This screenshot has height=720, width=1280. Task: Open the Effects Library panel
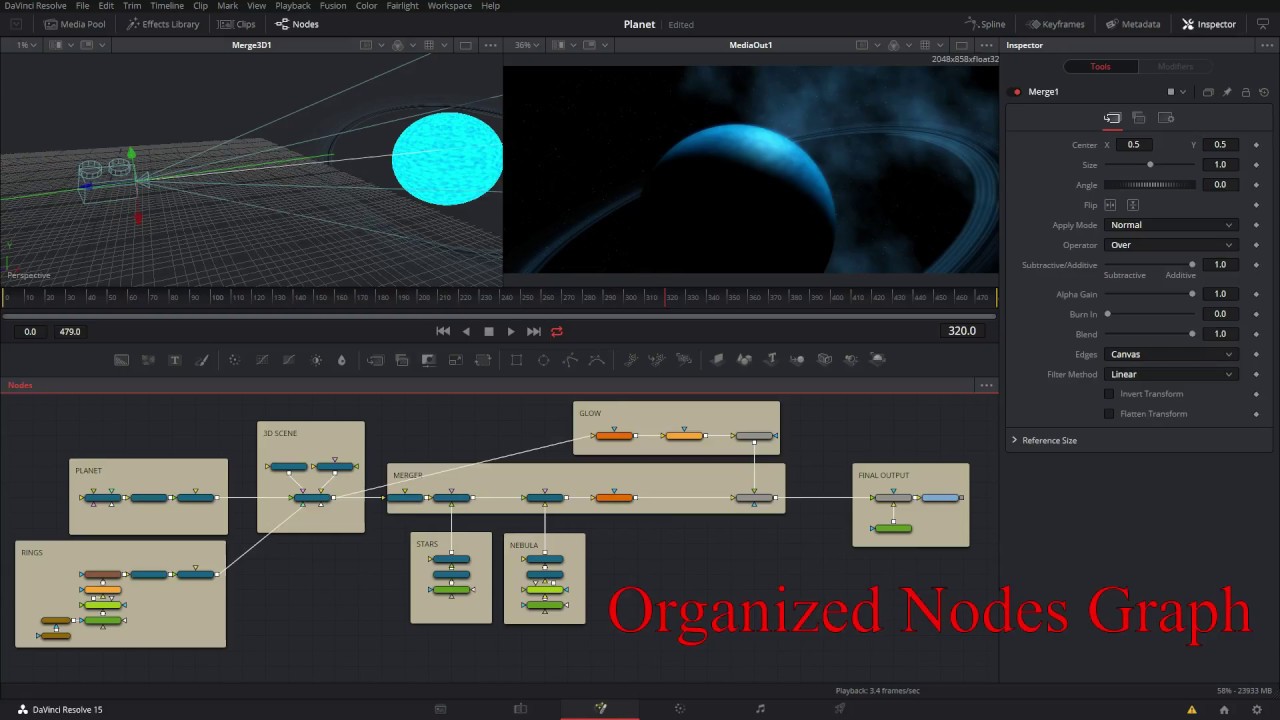(x=163, y=24)
